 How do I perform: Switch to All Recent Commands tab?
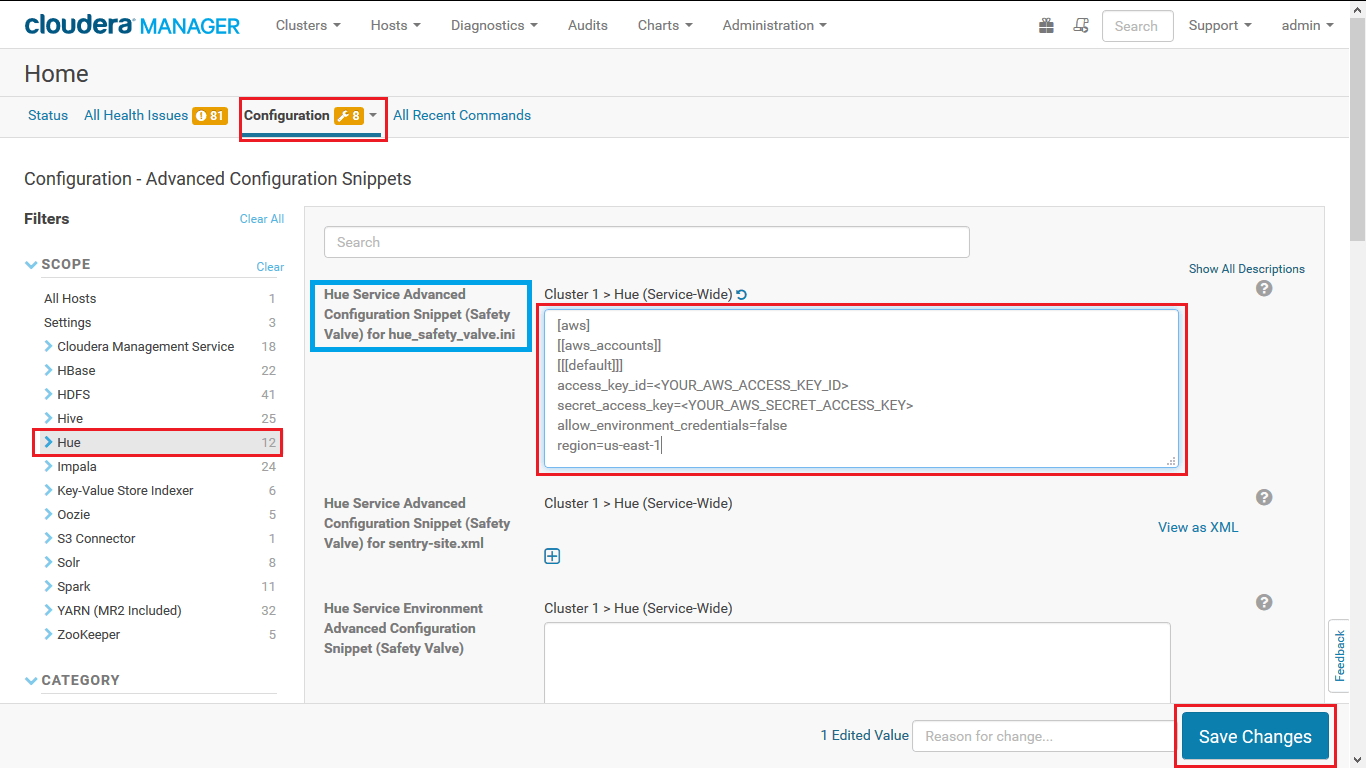point(462,116)
